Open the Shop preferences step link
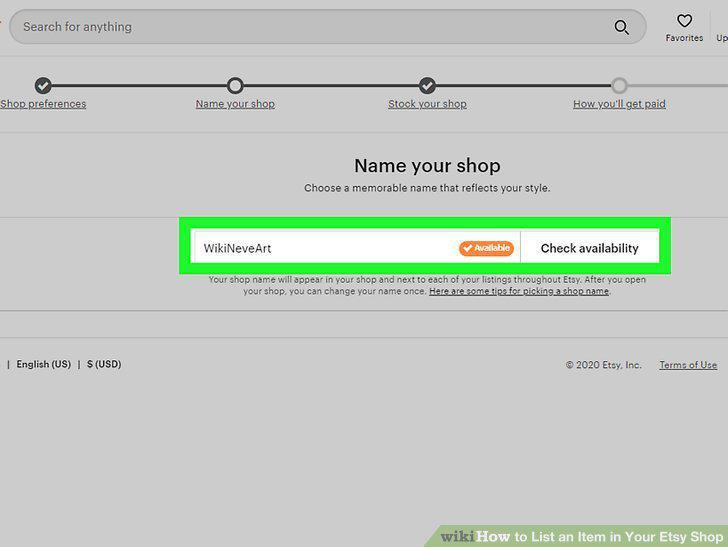728x547 pixels. click(x=43, y=104)
